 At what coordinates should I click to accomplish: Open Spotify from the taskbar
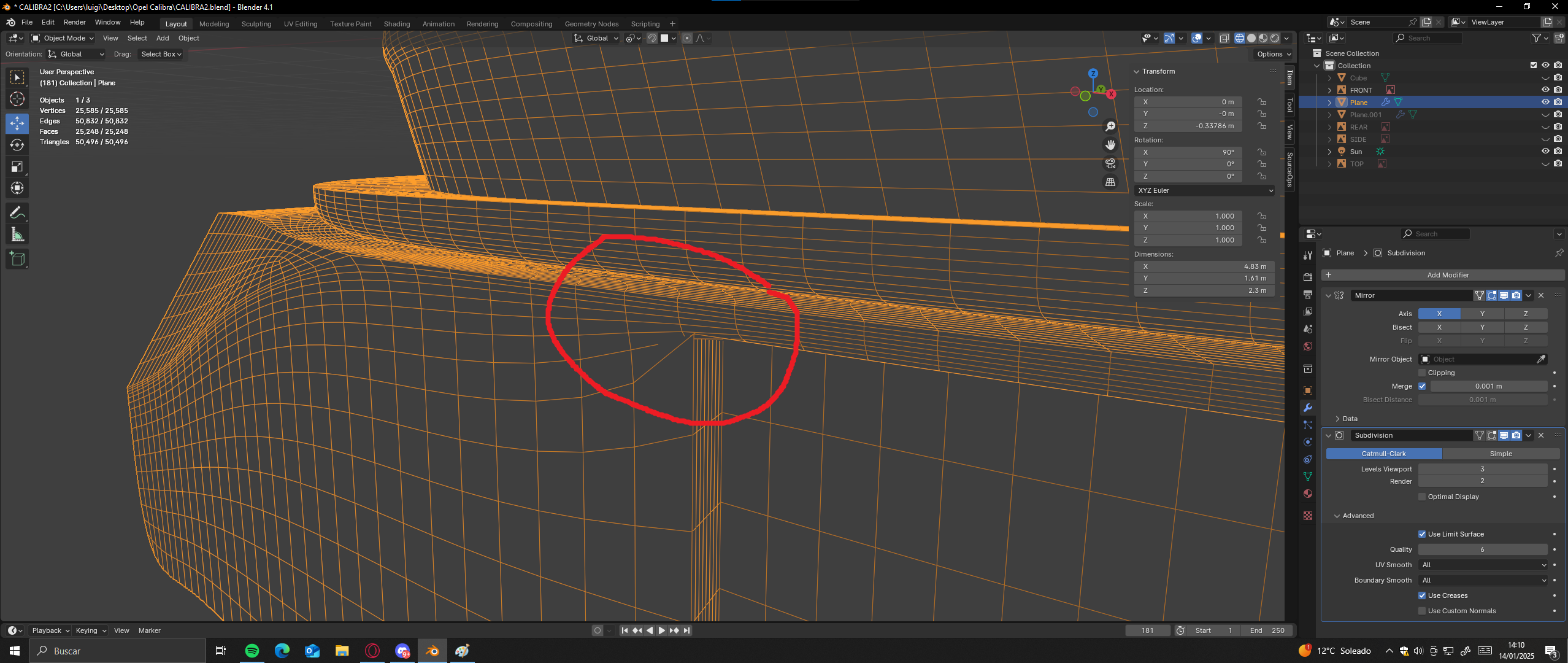pos(252,651)
